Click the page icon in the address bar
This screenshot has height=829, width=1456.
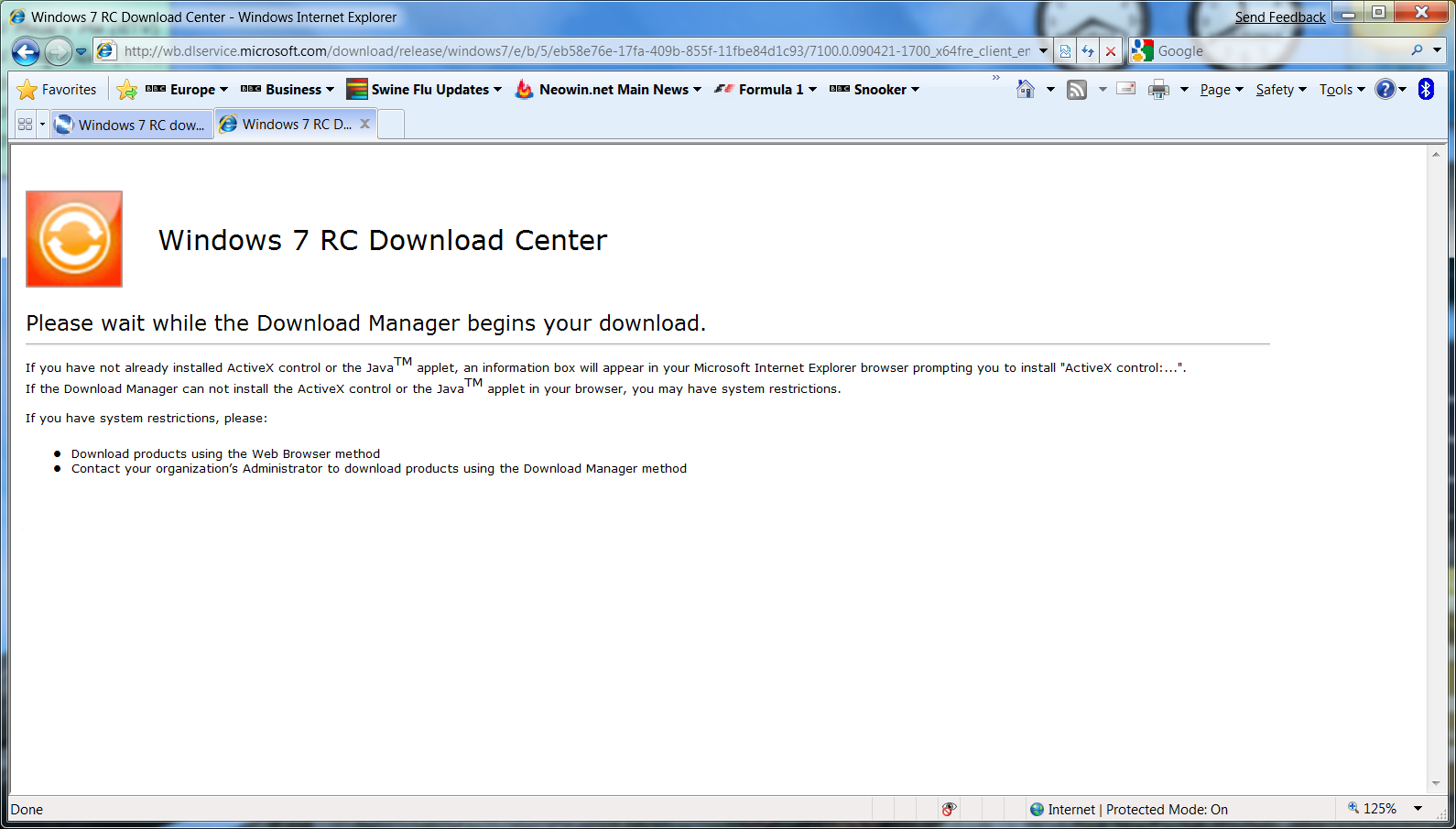click(x=106, y=50)
